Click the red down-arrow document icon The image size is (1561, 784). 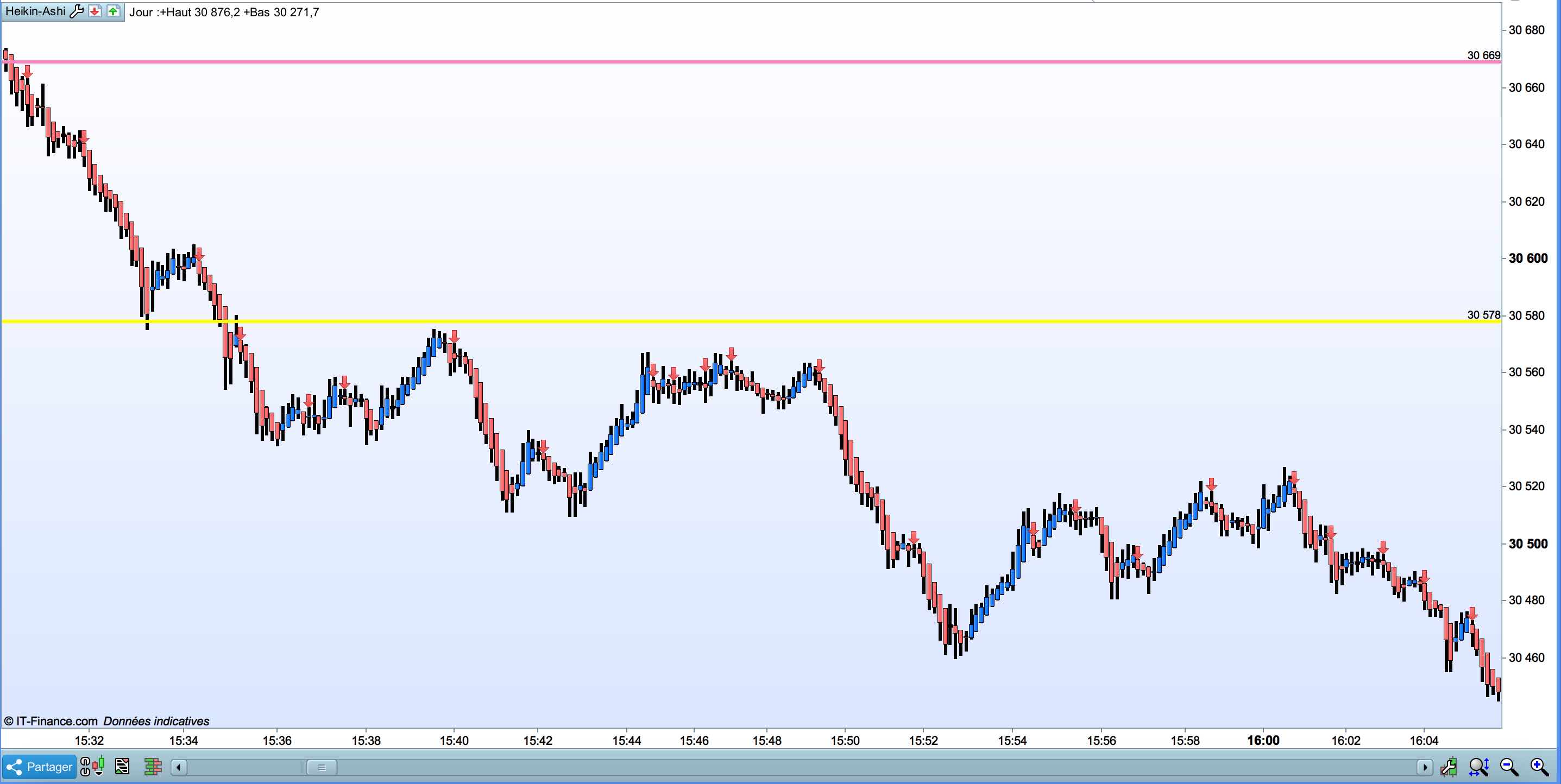[x=95, y=11]
